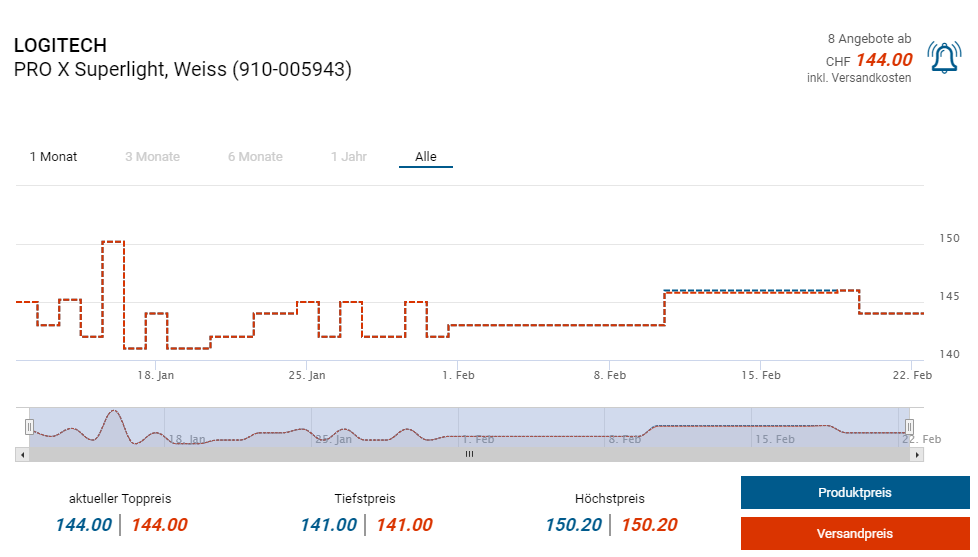Toggle the Produktpreis series button

tap(854, 493)
